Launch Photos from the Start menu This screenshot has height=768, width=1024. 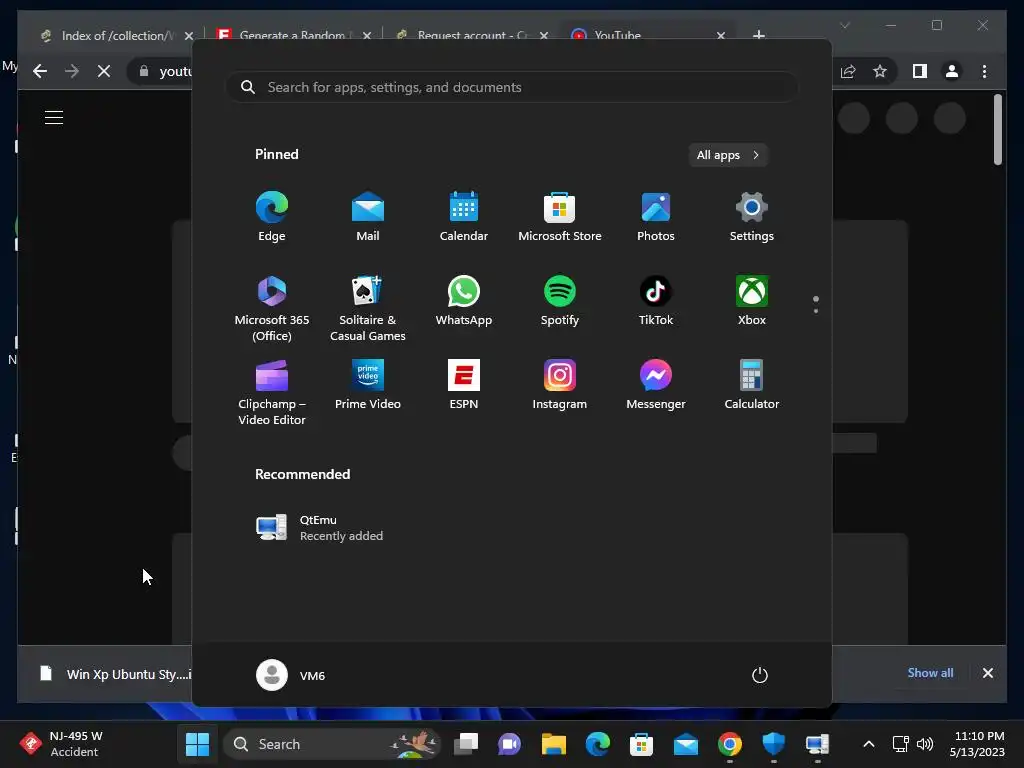656,216
